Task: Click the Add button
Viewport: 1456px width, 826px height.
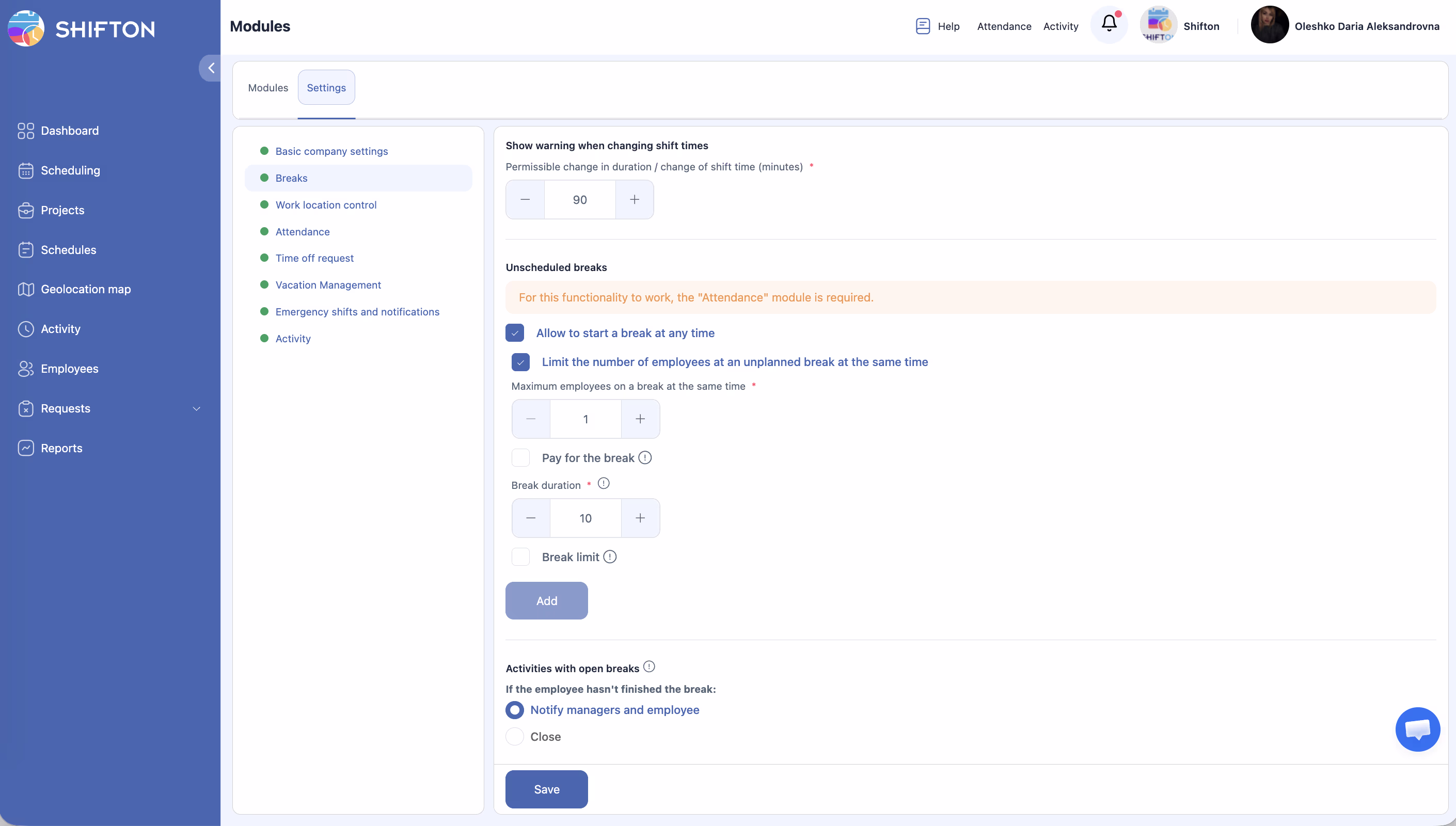Action: [x=546, y=600]
